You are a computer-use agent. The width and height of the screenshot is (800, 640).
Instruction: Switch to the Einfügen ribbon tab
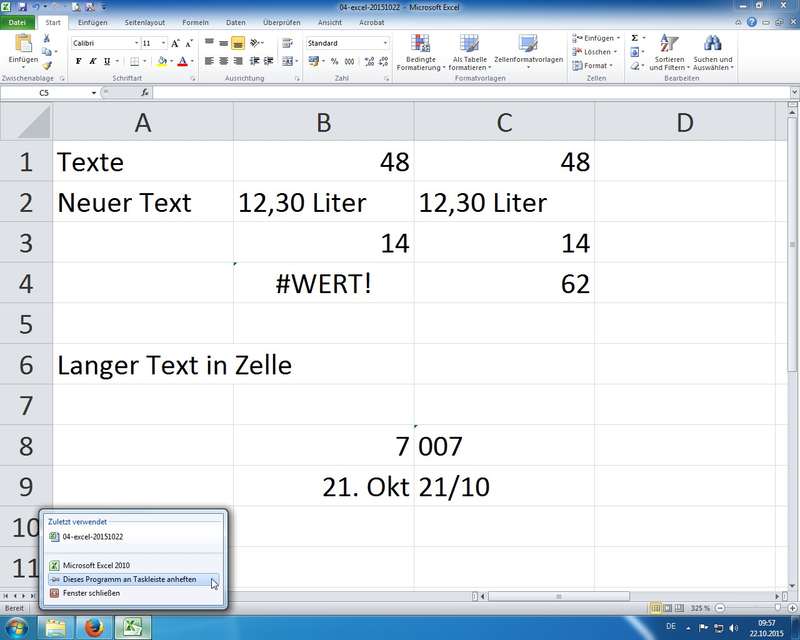(92, 22)
